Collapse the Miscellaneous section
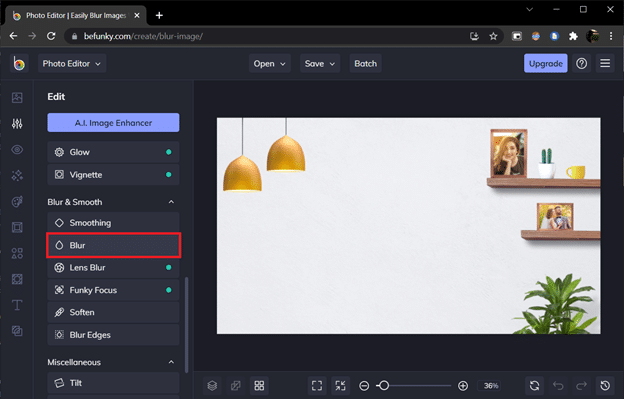The image size is (624, 399). pos(171,362)
